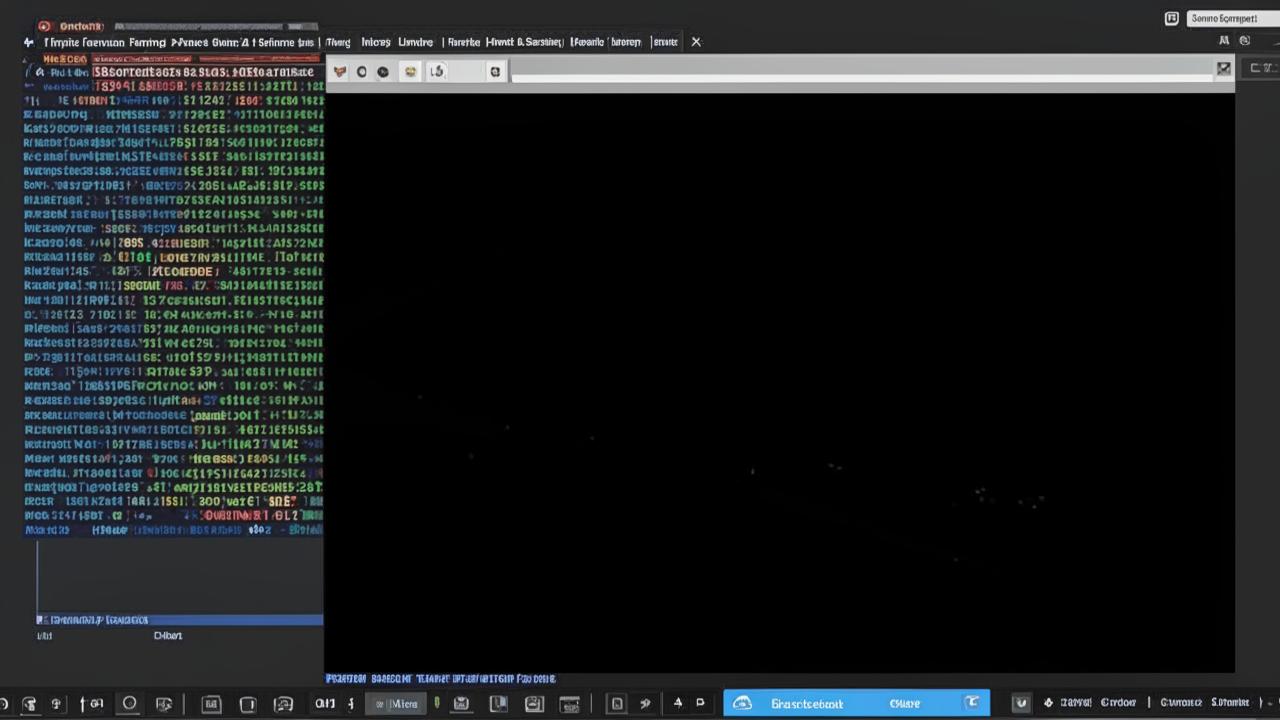Click the green indicator next to Miera
This screenshot has height=720, width=1280.
coord(437,704)
